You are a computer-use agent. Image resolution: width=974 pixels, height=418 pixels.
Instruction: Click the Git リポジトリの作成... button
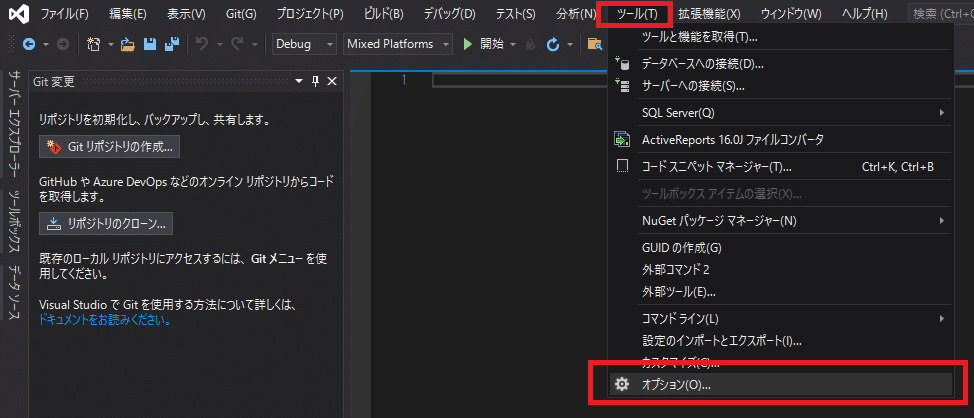coord(109,147)
